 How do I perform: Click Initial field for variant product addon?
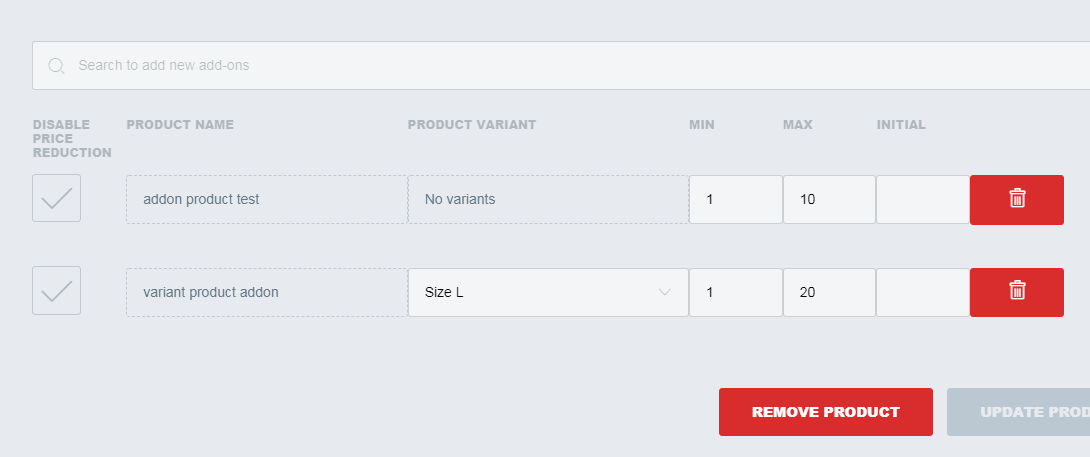[922, 292]
